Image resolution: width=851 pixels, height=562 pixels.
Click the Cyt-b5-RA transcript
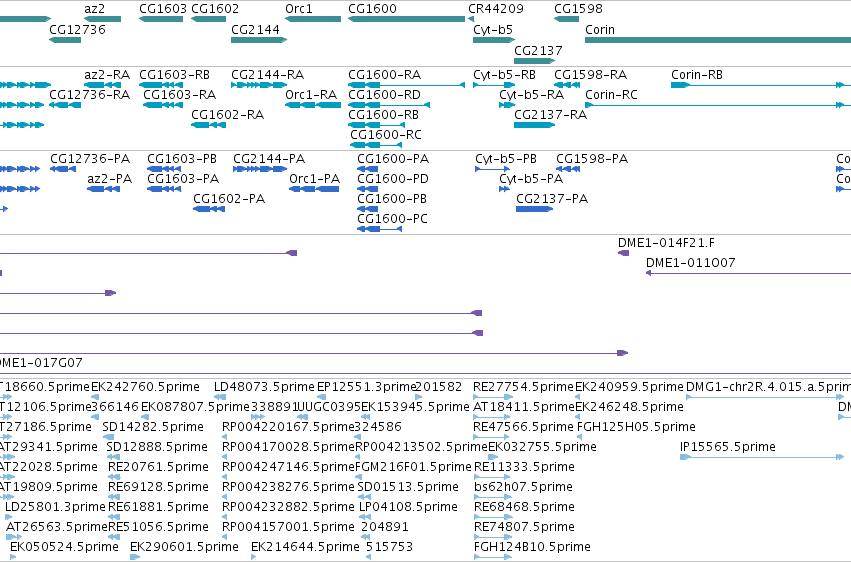pyautogui.click(x=507, y=105)
